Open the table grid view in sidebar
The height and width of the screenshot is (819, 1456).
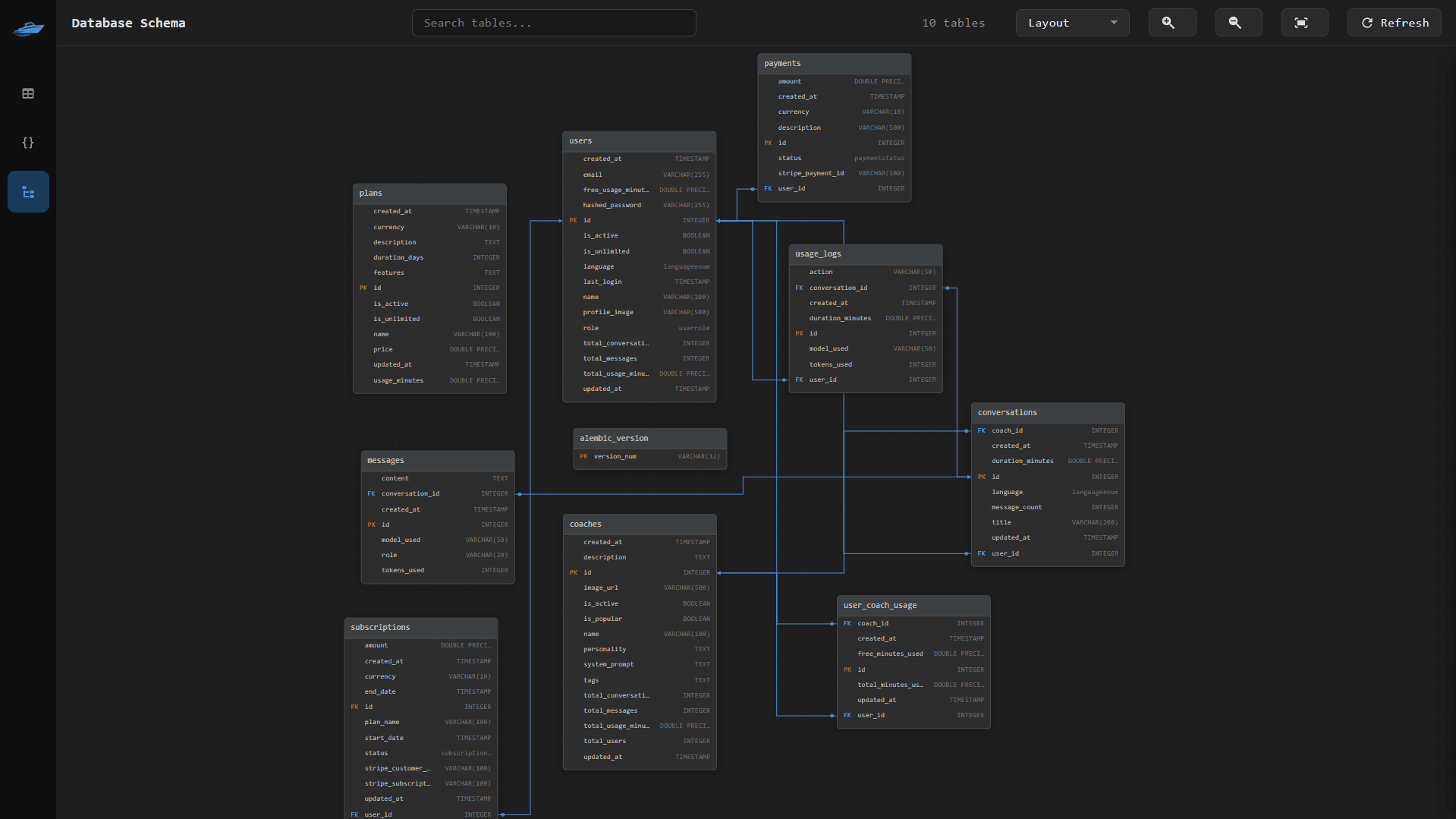click(x=28, y=93)
